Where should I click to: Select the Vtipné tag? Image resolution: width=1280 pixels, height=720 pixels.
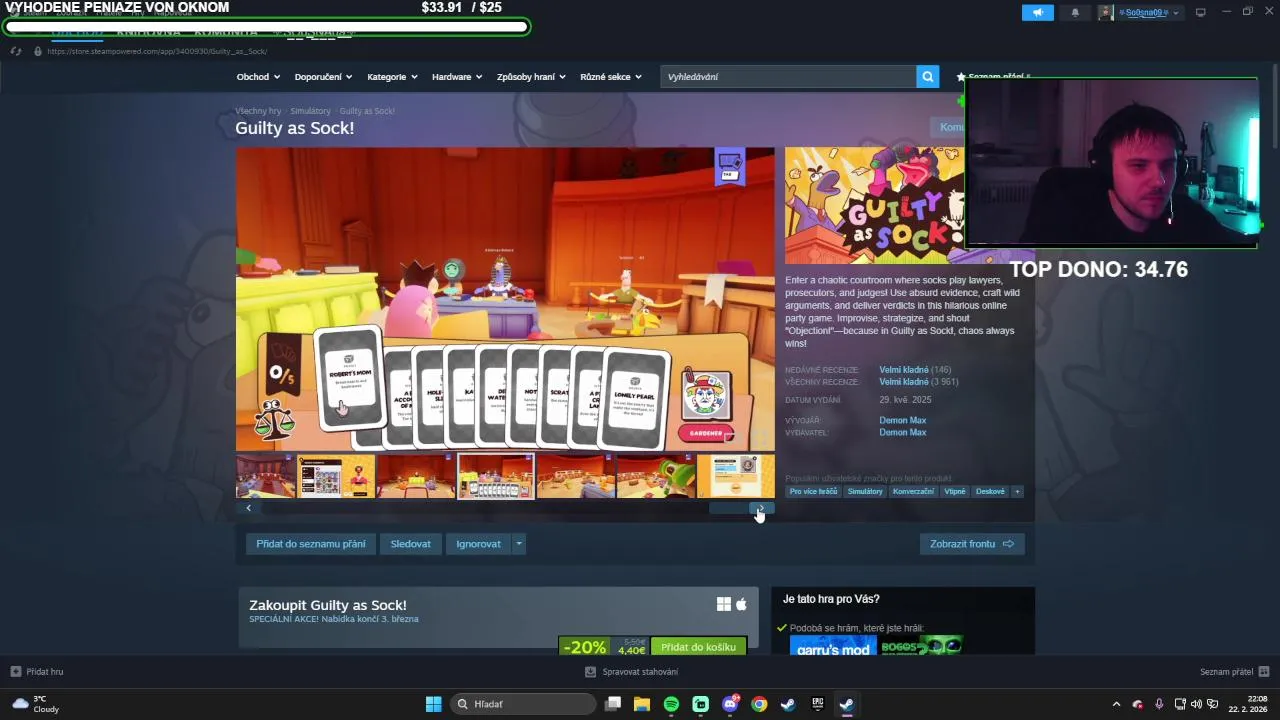pyautogui.click(x=955, y=491)
